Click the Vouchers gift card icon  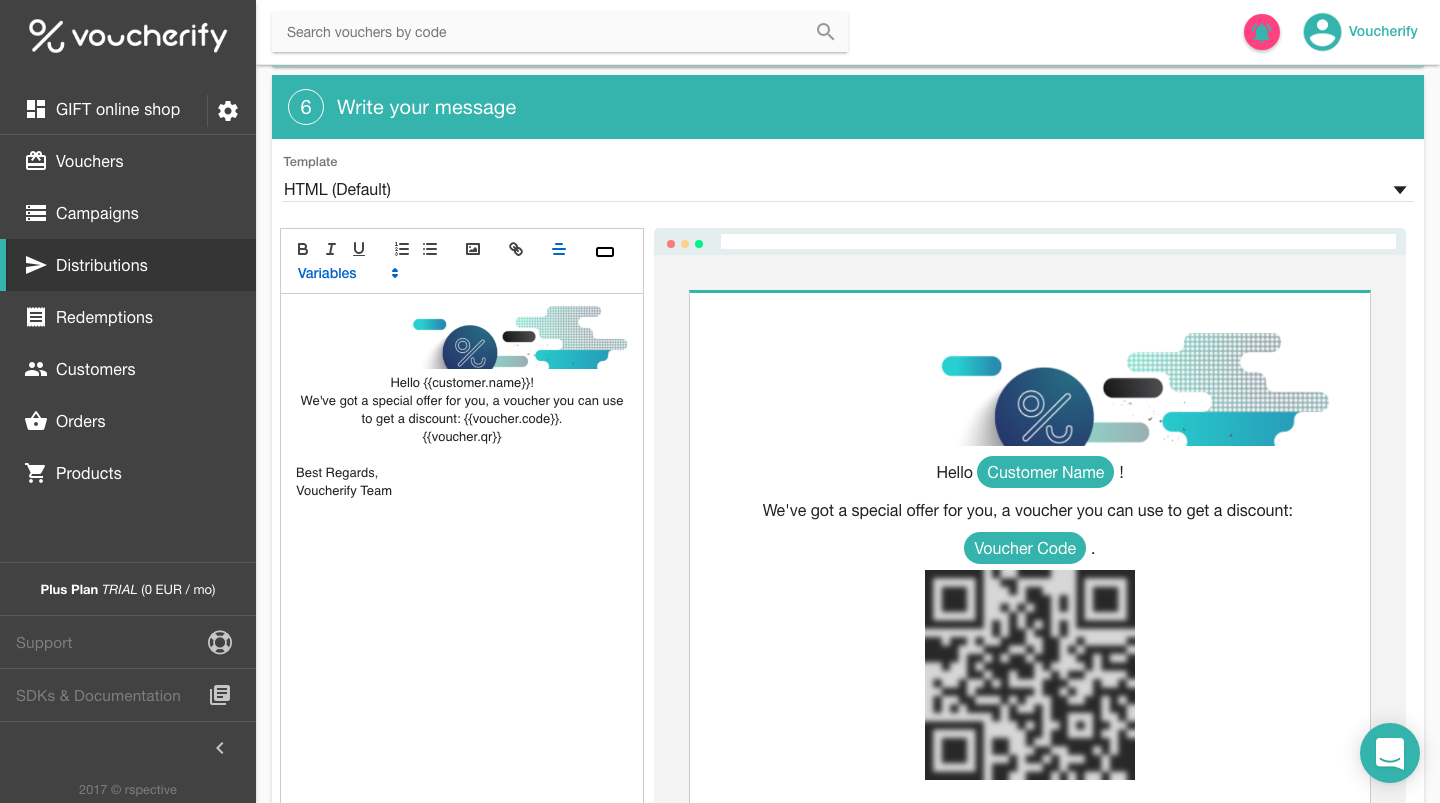[x=36, y=161]
